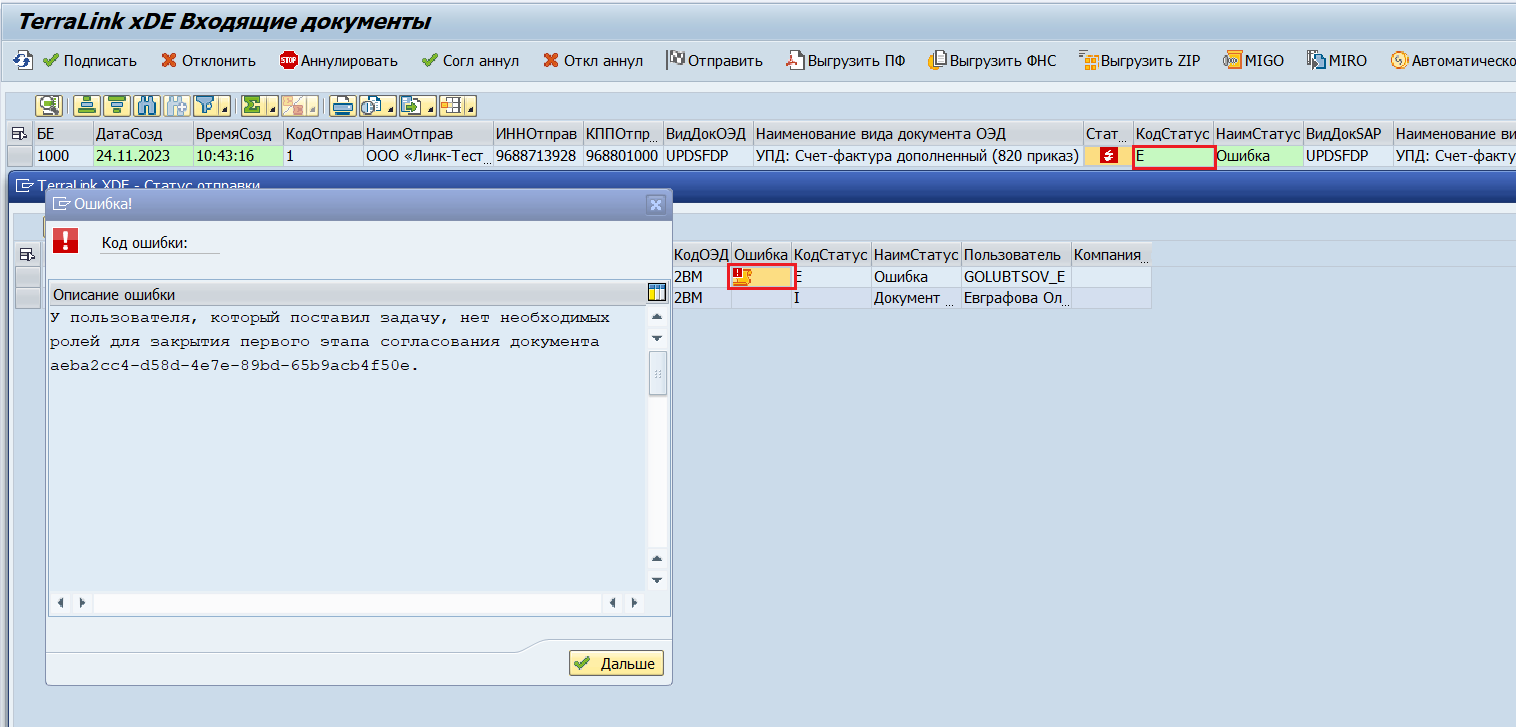Click the print icon in ALV toolbar
Screen dimensions: 1516x727
tap(343, 105)
